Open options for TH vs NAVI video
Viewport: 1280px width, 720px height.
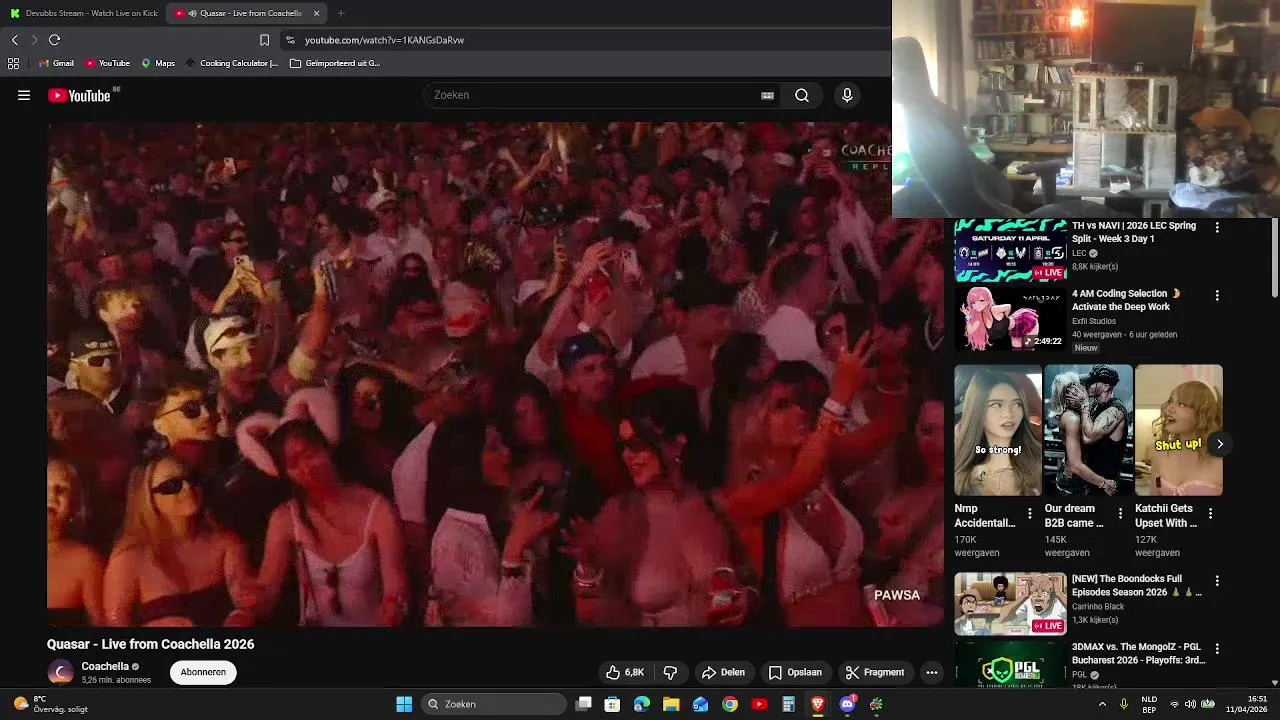1217,227
